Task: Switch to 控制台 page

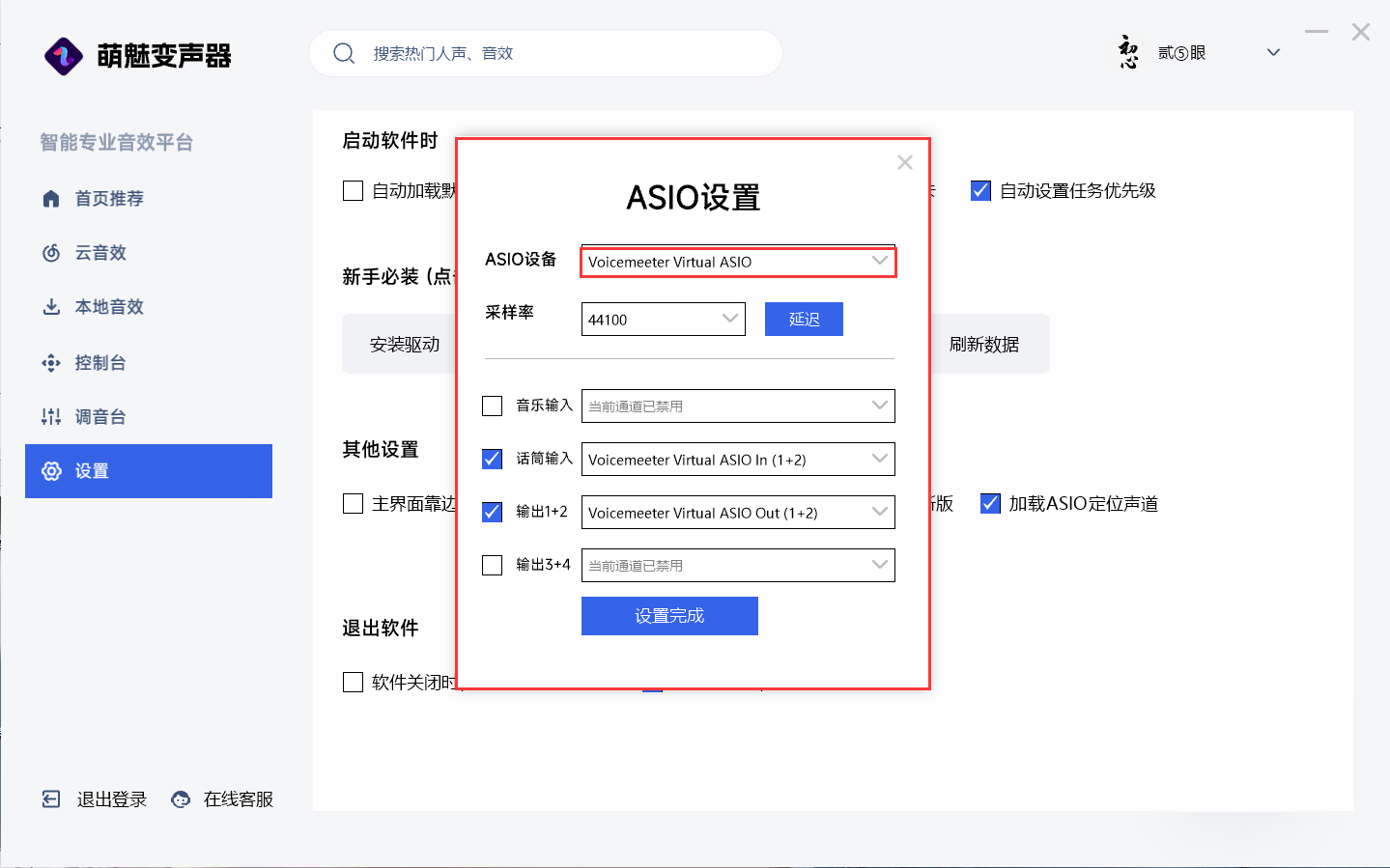Action: 149,363
